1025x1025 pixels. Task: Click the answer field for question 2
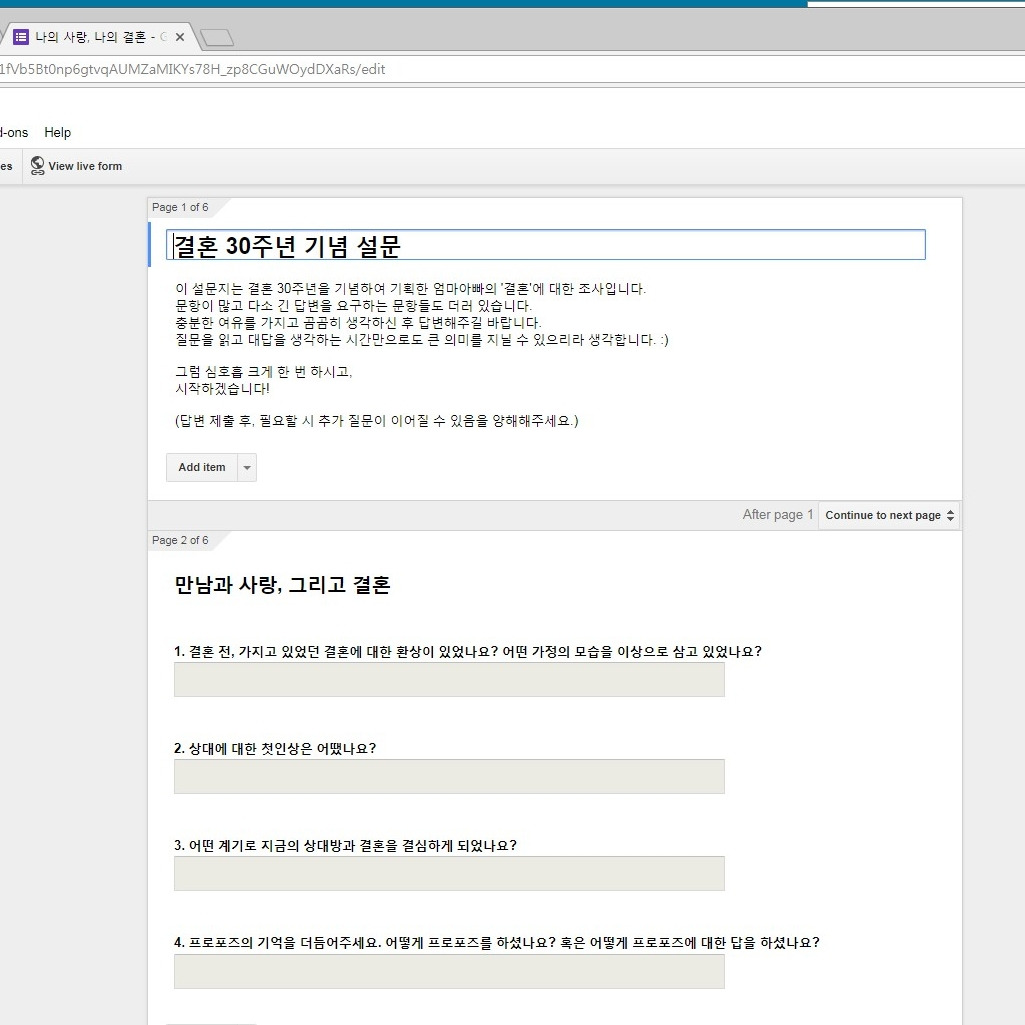(449, 777)
